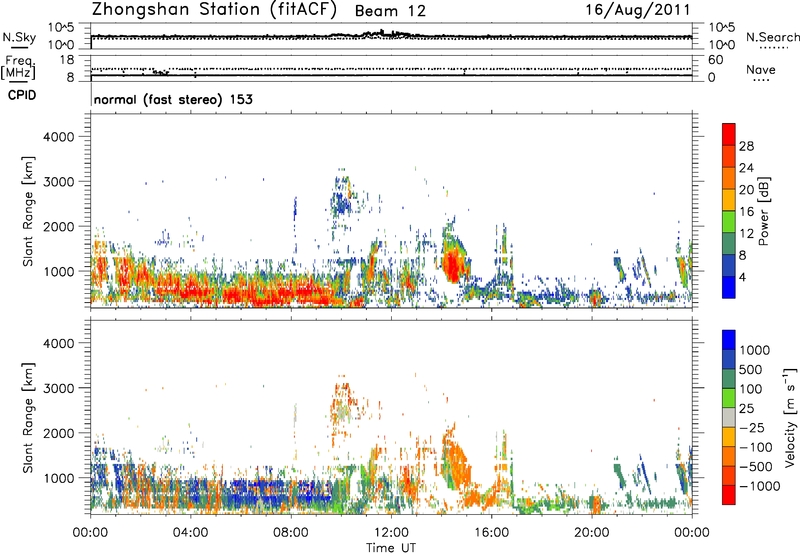Pick the dark blue Power segment between 4 and 8
Viewport: 800px width, 554px height.
pyautogui.click(x=729, y=265)
